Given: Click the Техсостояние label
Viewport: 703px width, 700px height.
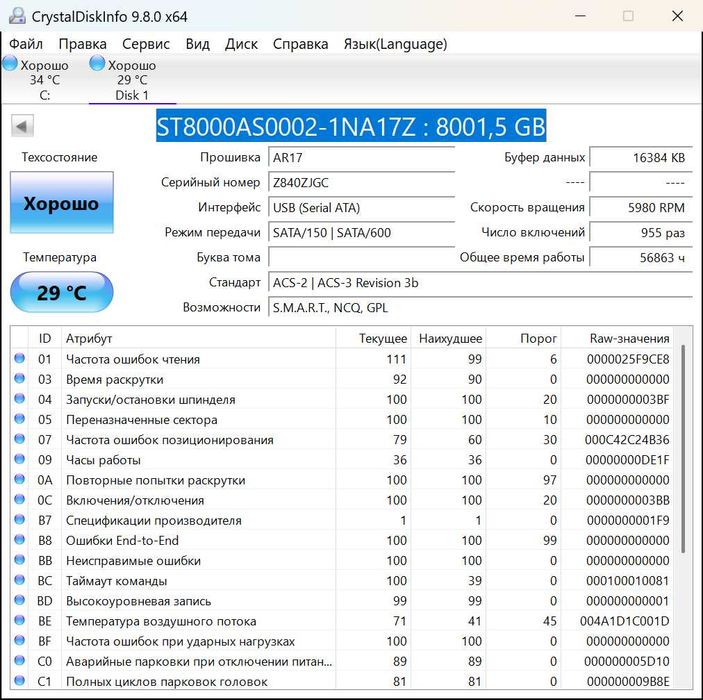Looking at the screenshot, I should point(60,157).
